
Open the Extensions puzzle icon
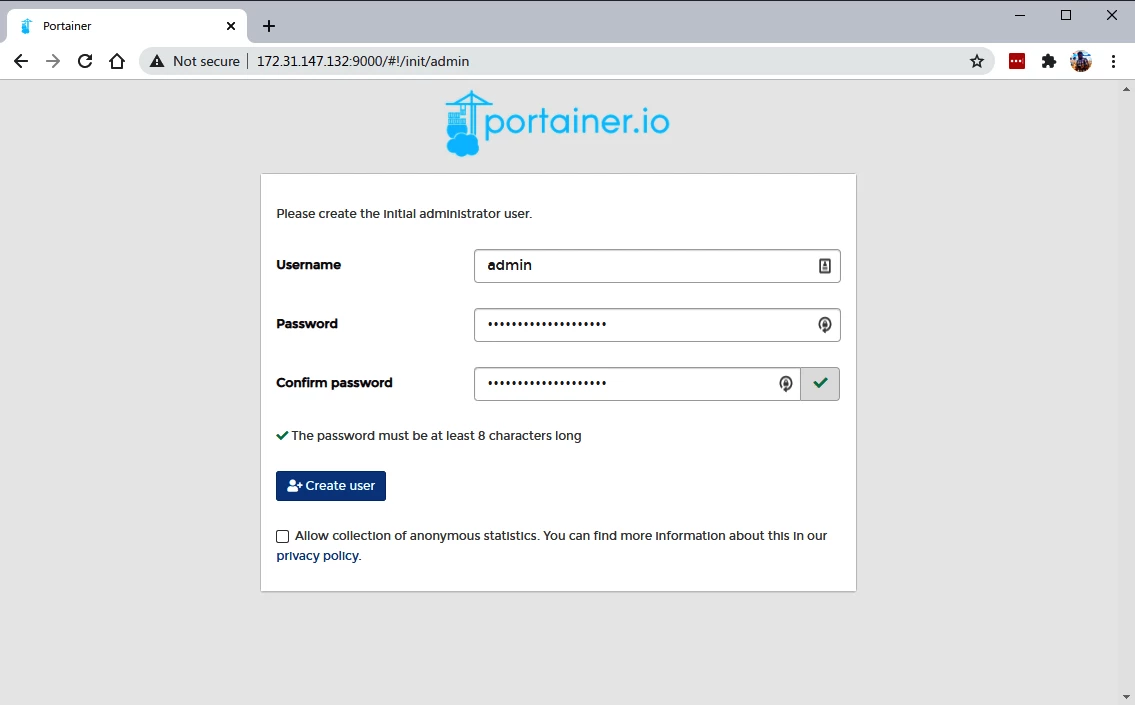click(1048, 61)
